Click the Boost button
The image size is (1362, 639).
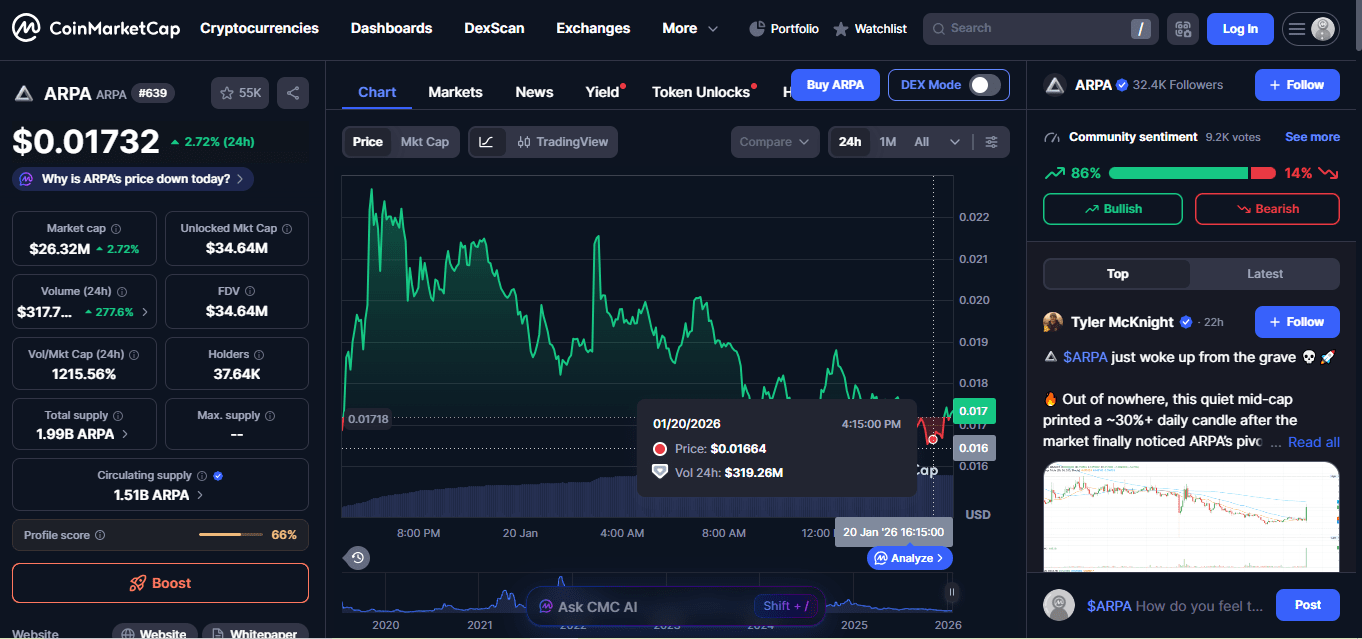click(x=160, y=583)
